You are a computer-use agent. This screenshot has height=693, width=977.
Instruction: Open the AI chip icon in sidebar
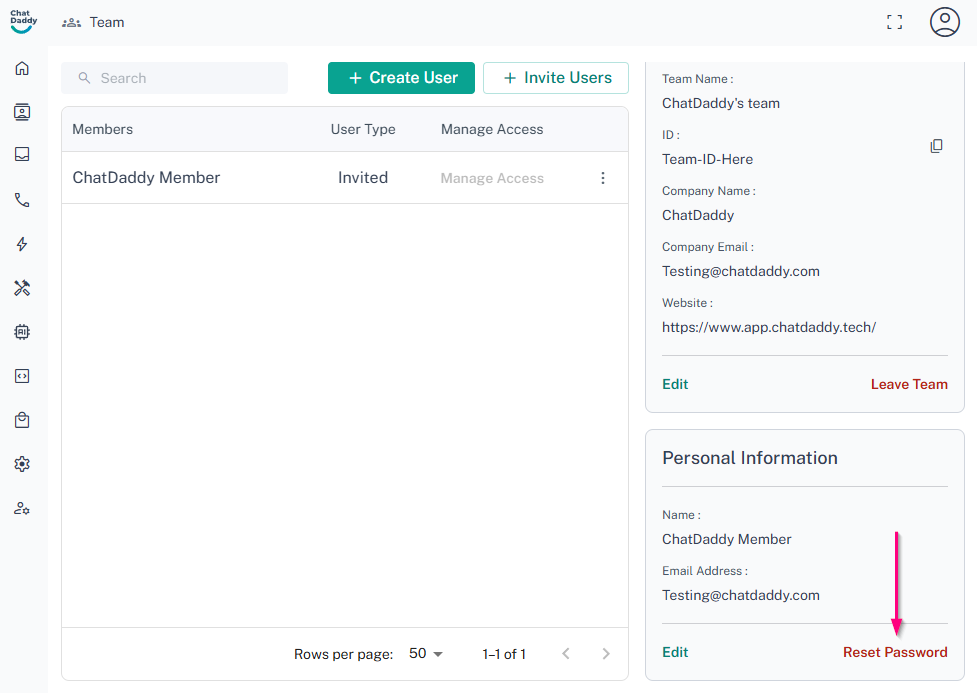(22, 332)
